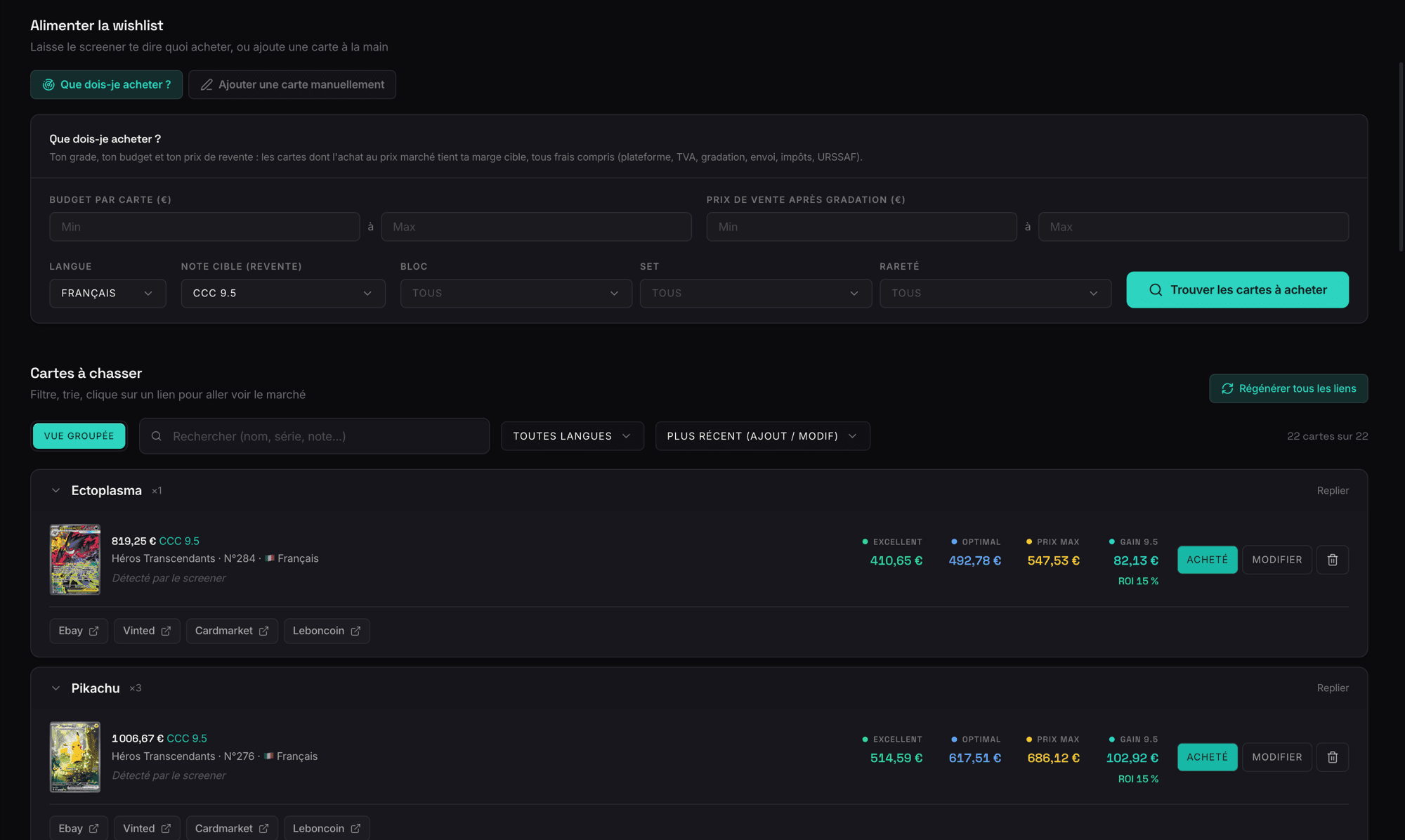
Task: Click the '22 cartes sur 22' counter
Action: click(x=1327, y=436)
